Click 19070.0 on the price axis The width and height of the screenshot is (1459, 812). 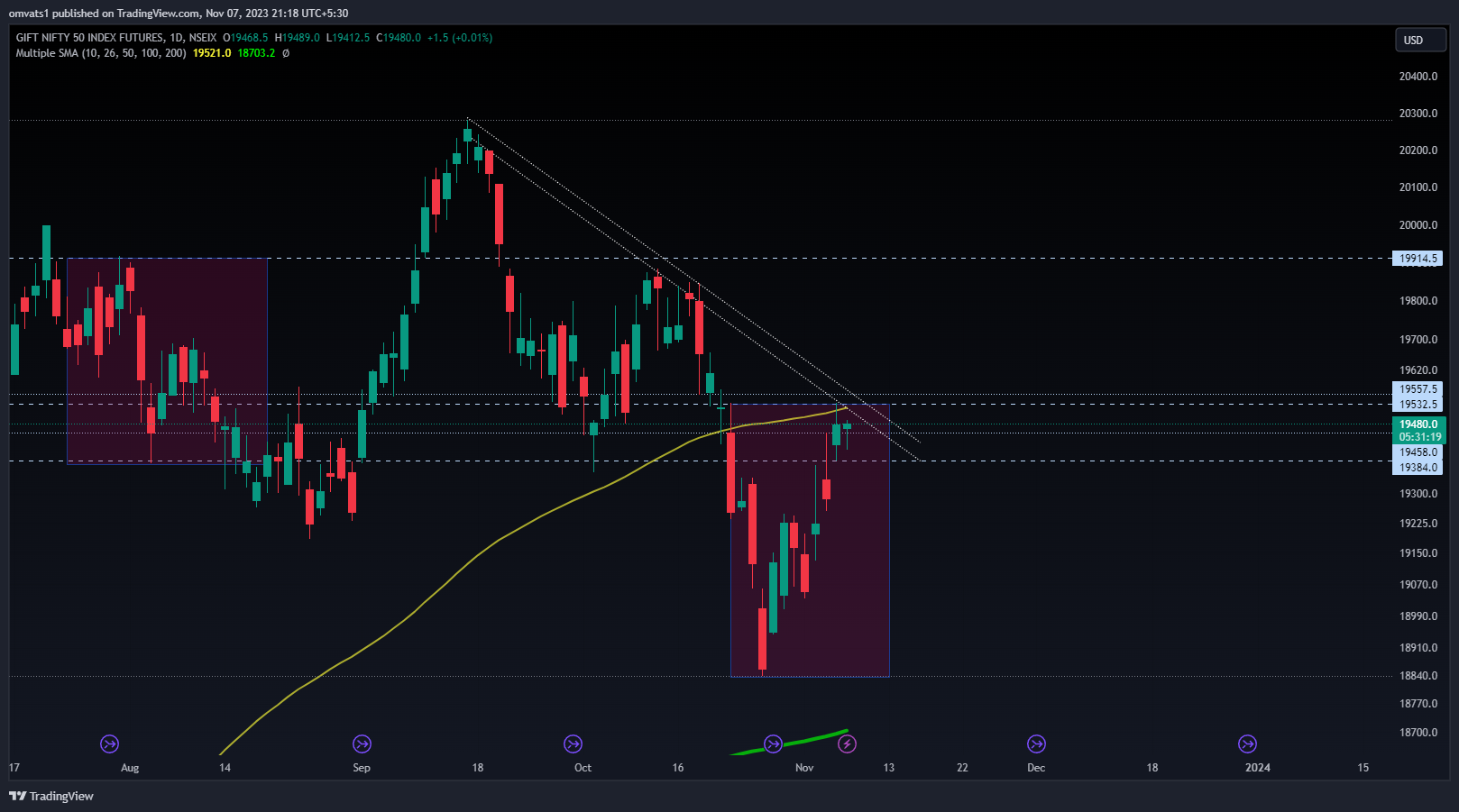[x=1418, y=585]
